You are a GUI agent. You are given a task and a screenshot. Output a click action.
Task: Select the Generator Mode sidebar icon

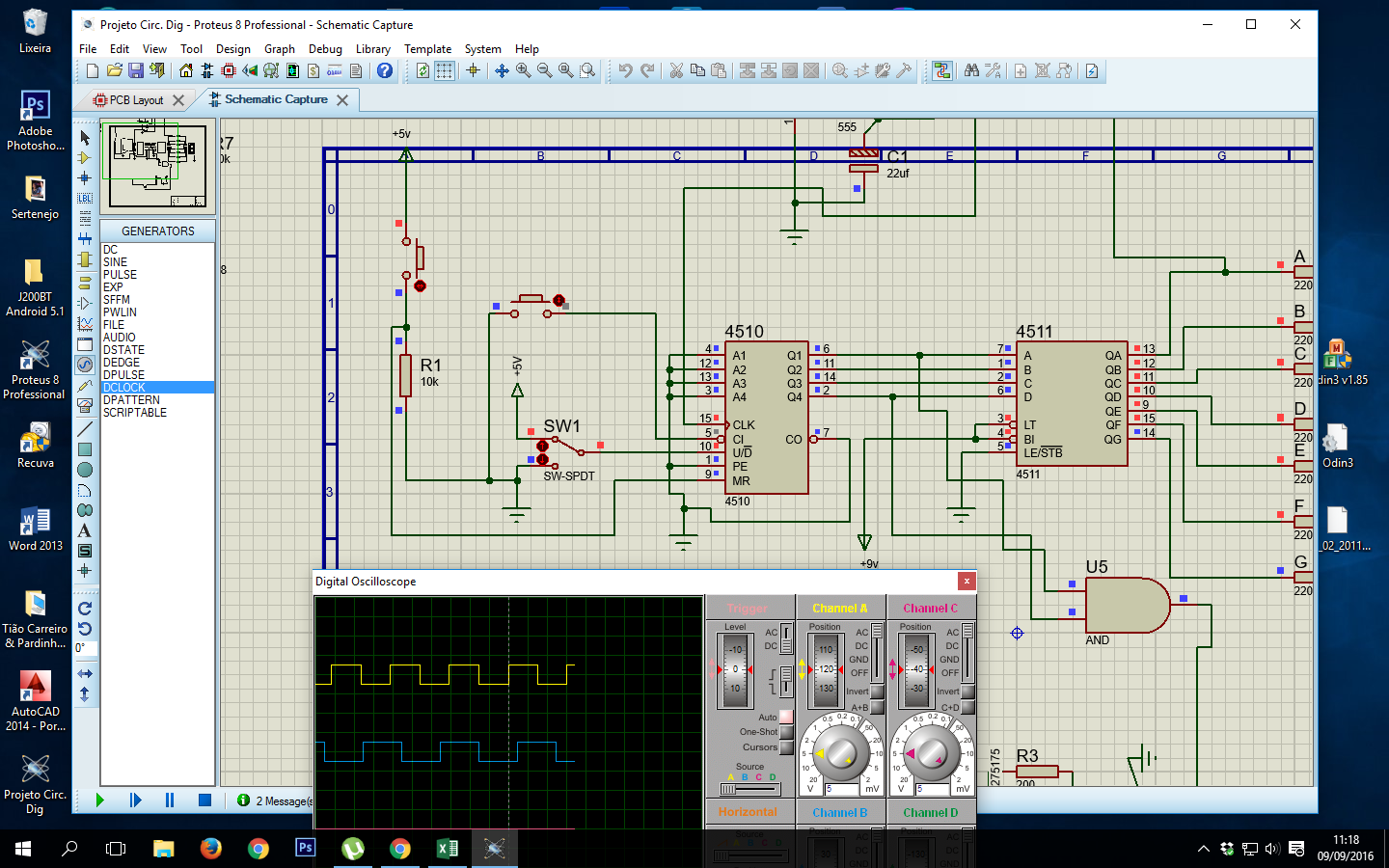(x=85, y=365)
